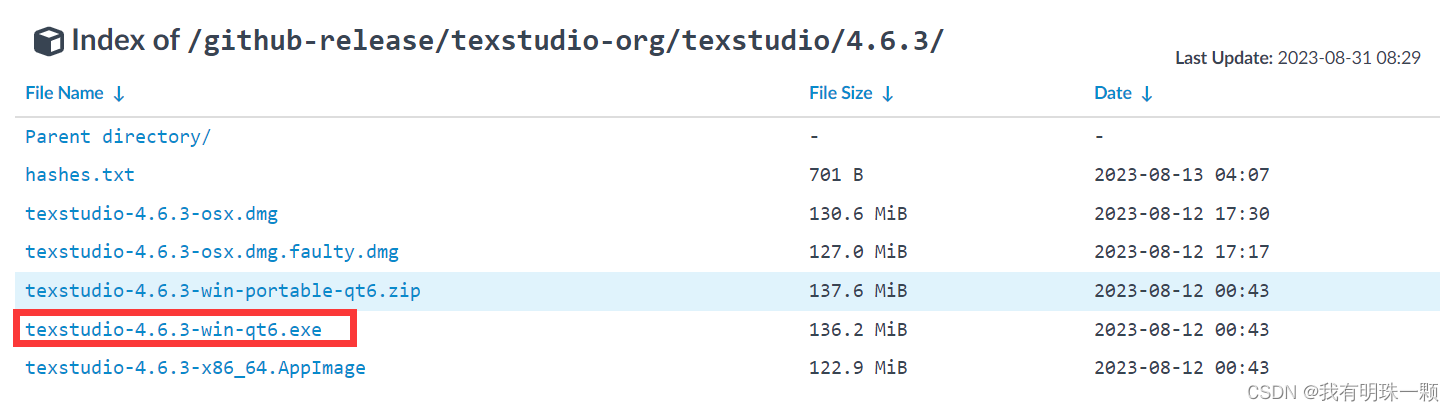1454x411 pixels.
Task: Select the 137.6 MiB size value
Action: pos(858,291)
